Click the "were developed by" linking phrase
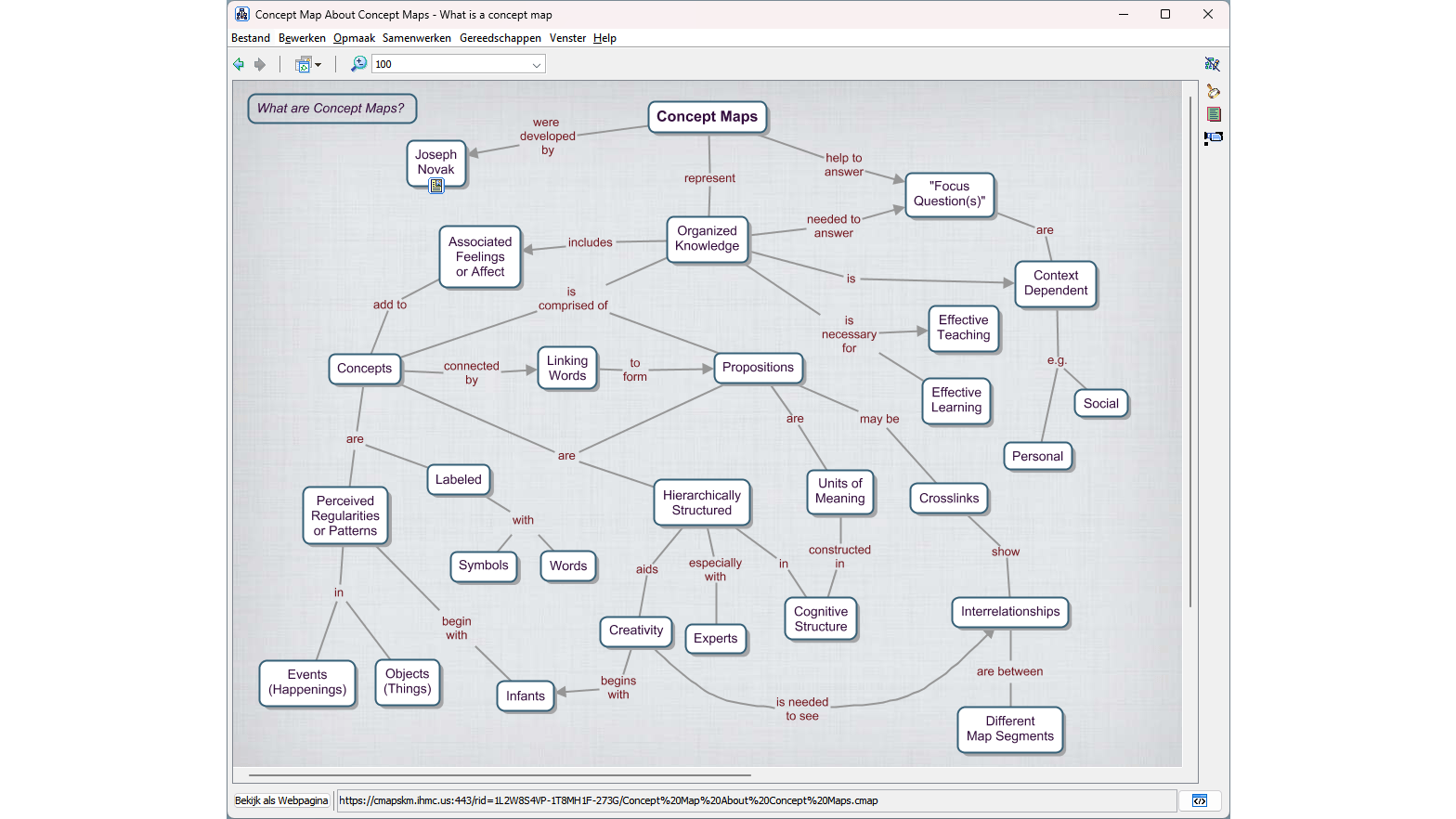1456x819 pixels. tap(548, 136)
